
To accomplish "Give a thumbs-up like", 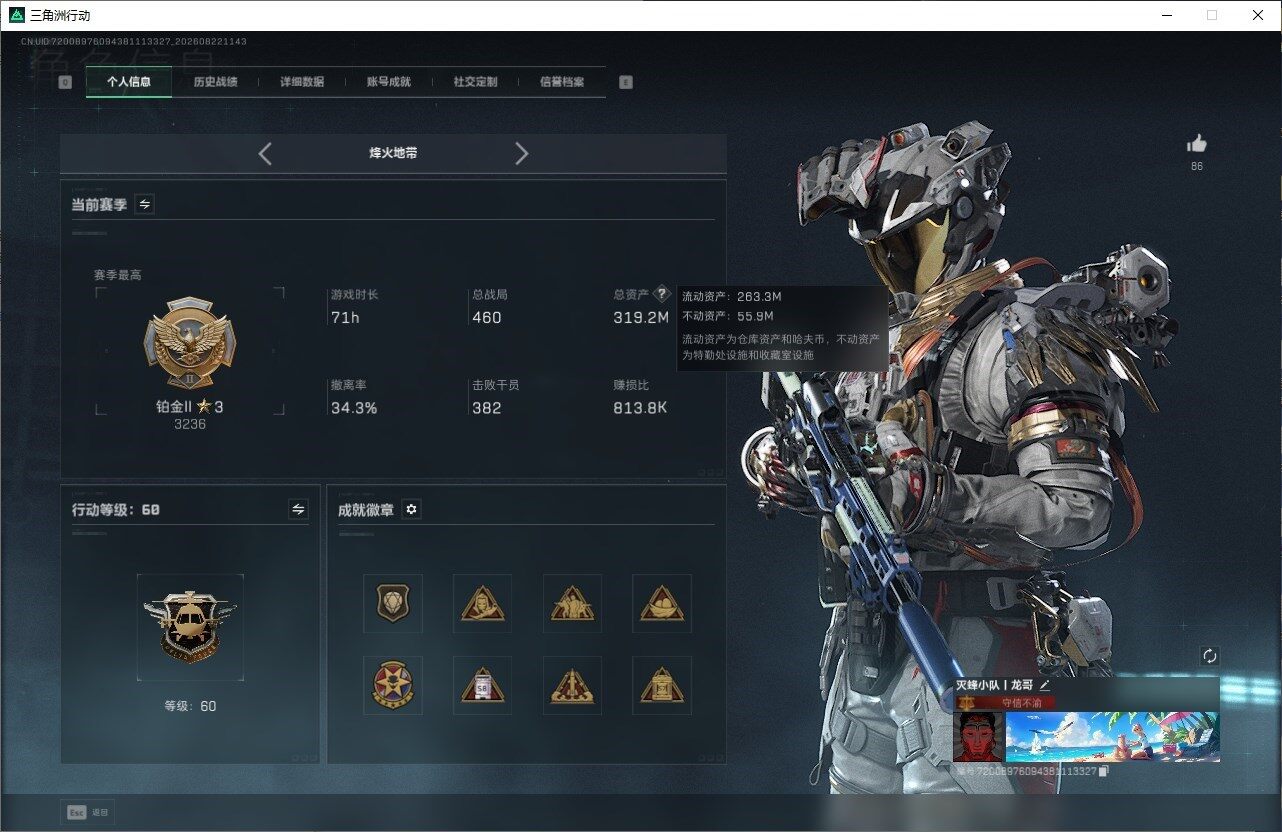I will (x=1197, y=144).
